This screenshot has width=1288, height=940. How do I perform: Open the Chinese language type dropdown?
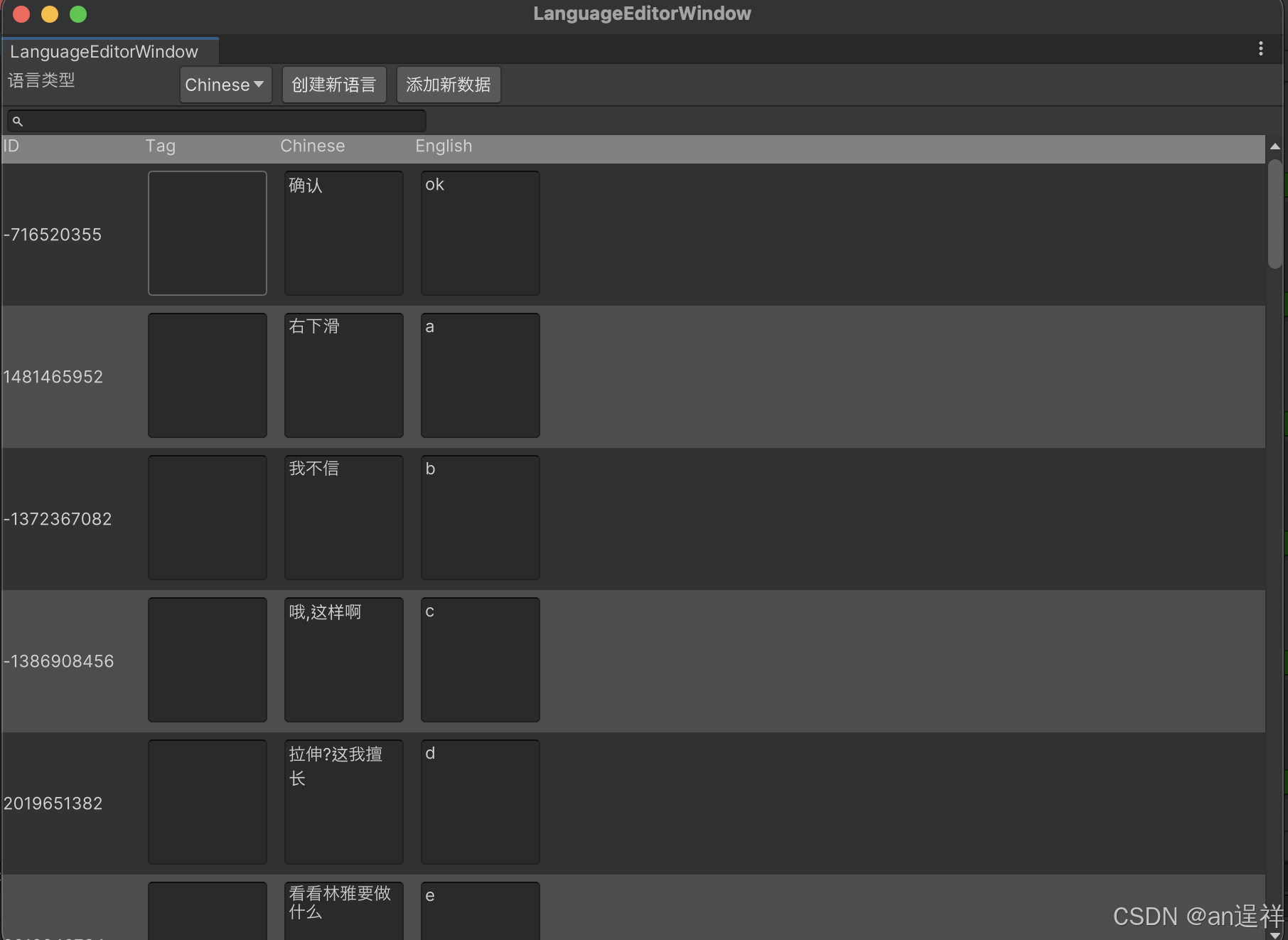pos(225,85)
